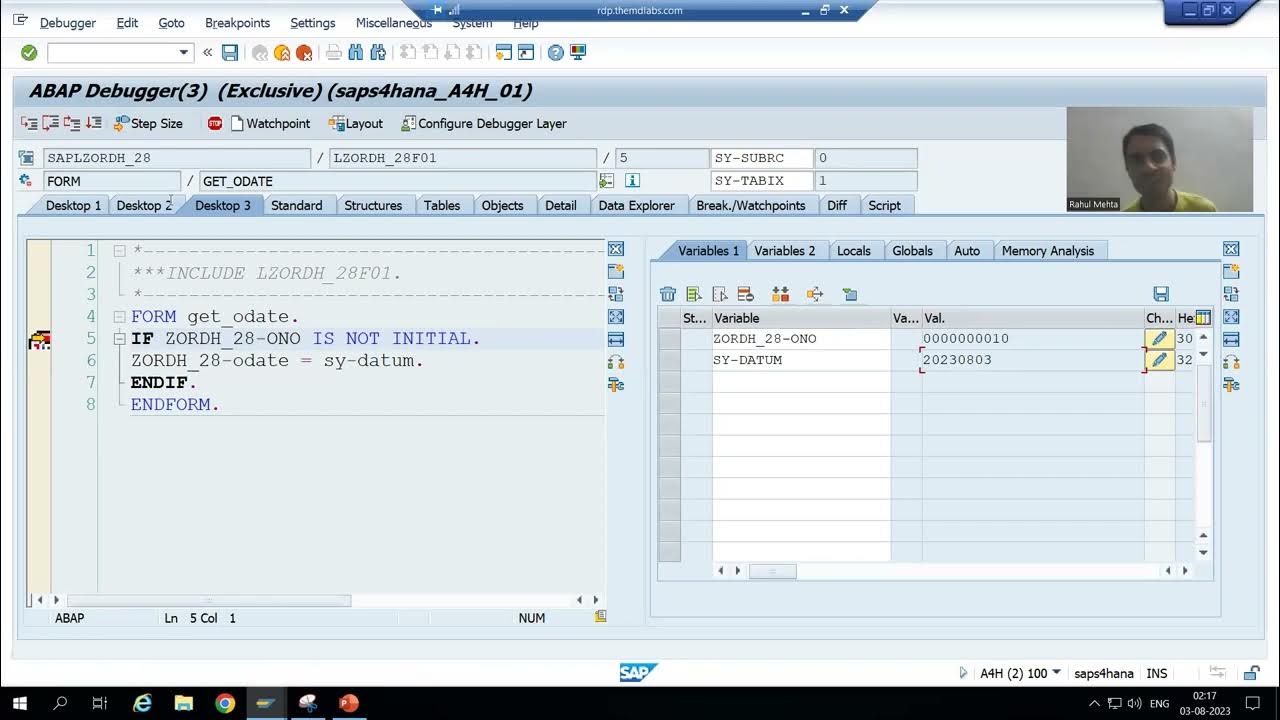The image size is (1280, 720).
Task: Open the Goto menu
Action: coord(172,22)
